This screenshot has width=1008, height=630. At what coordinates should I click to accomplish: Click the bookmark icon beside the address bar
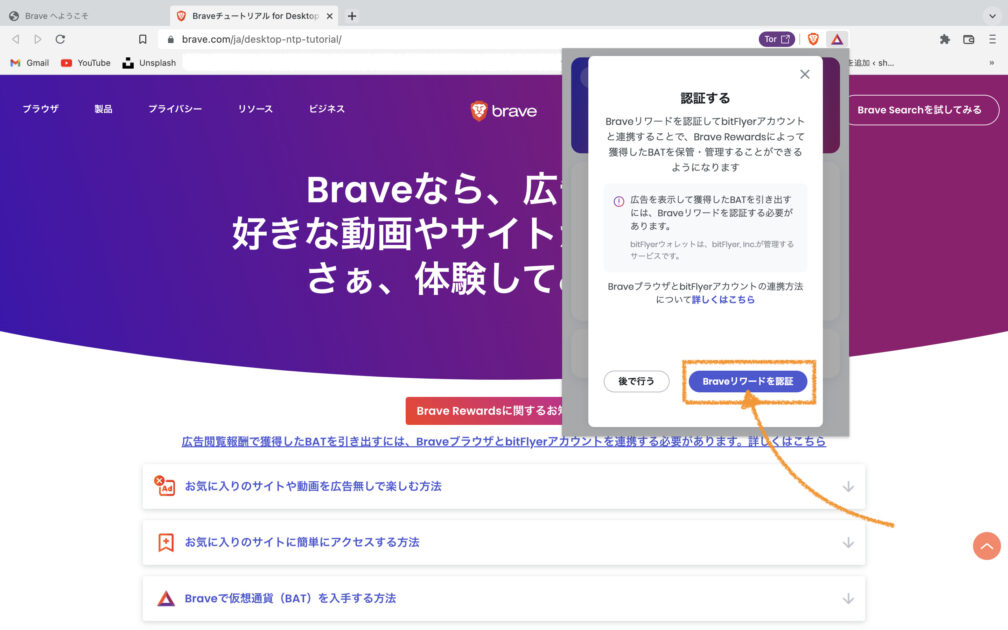tap(143, 39)
